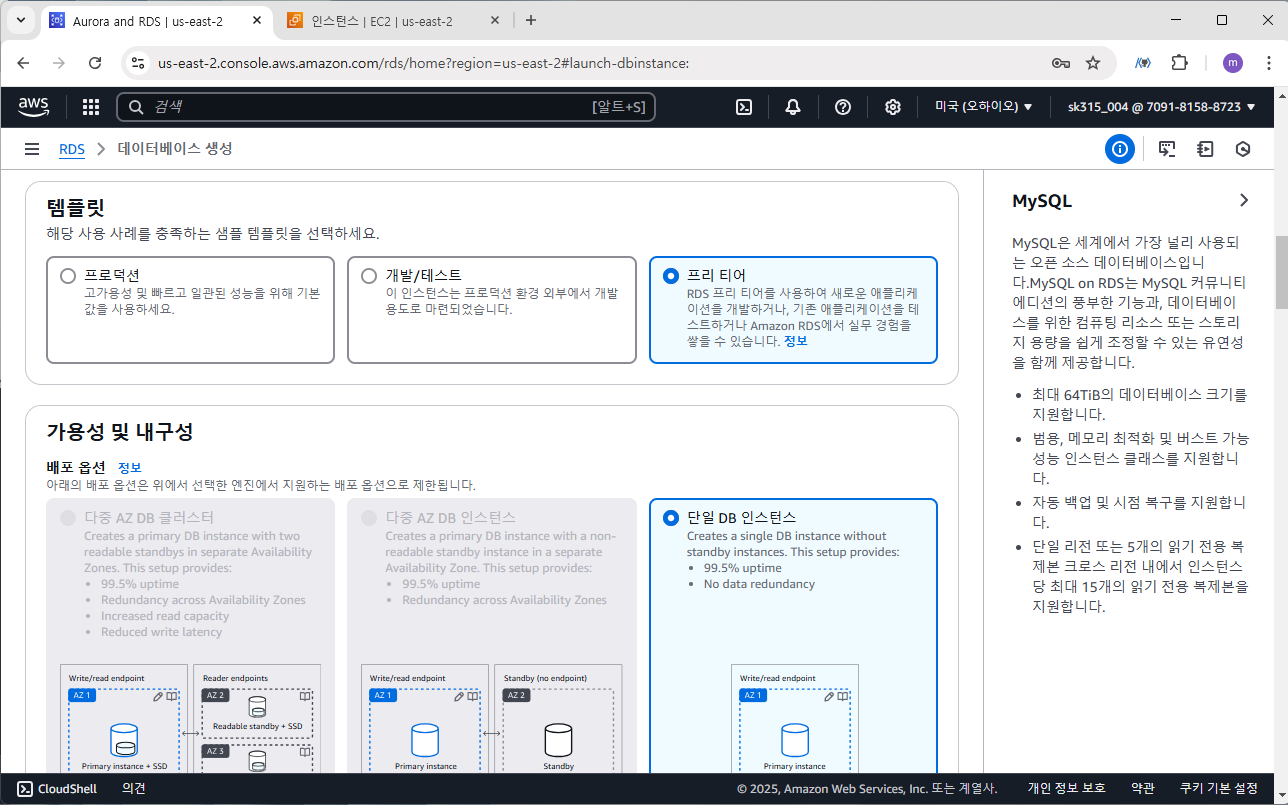Click the browser address bar URL
1288x805 pixels.
[x=423, y=63]
